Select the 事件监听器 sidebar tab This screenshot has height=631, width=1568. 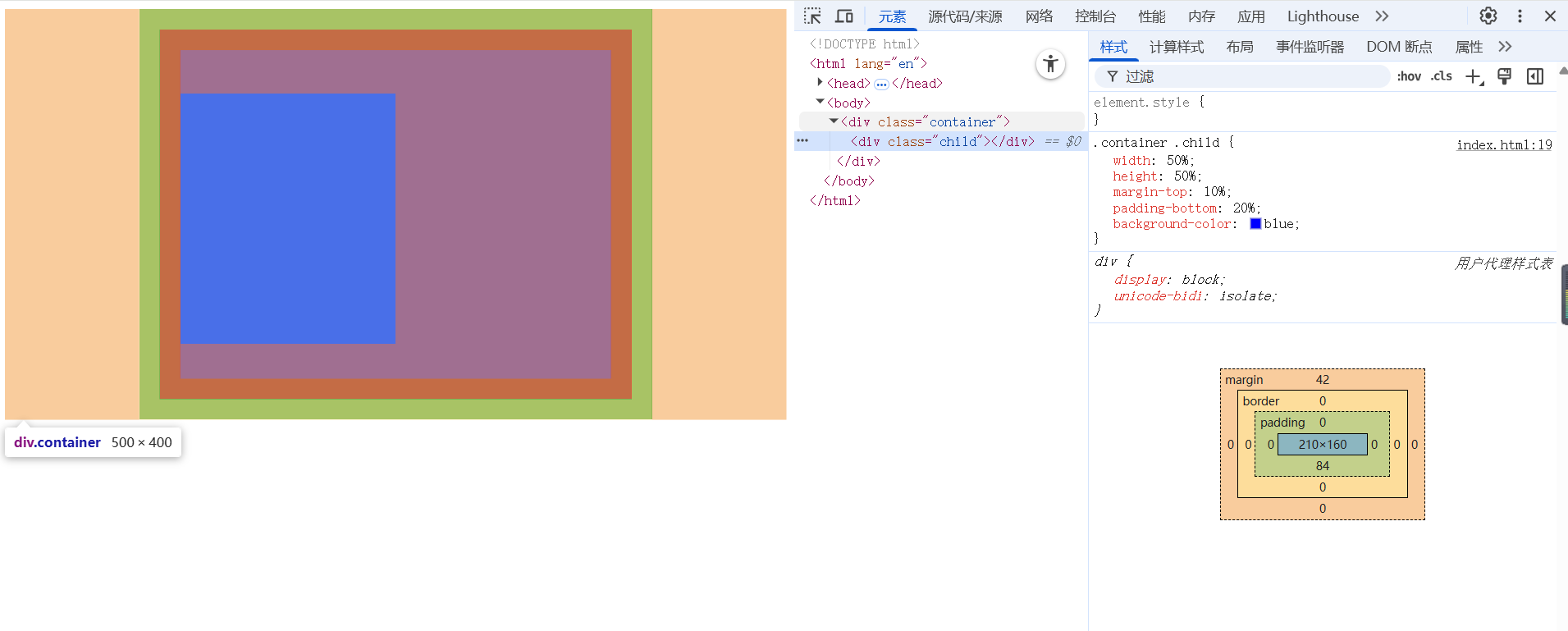[x=1310, y=47]
